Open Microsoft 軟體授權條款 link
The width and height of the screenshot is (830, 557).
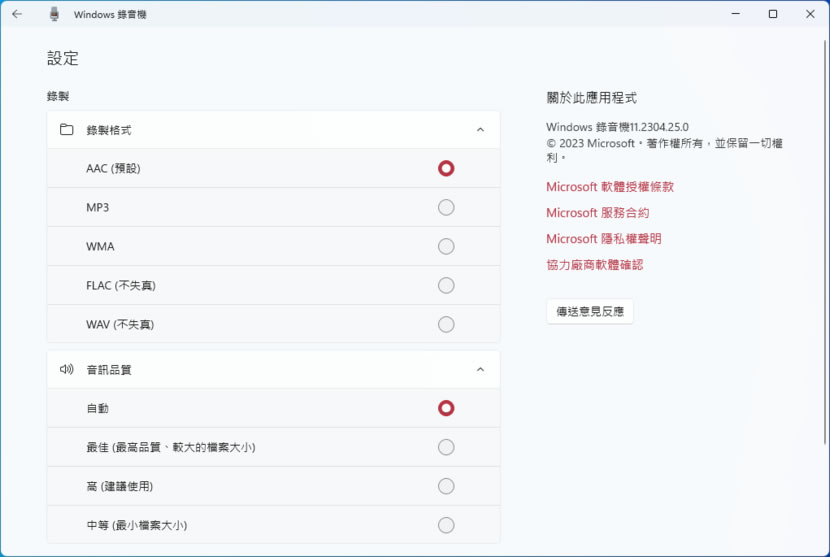tap(610, 187)
